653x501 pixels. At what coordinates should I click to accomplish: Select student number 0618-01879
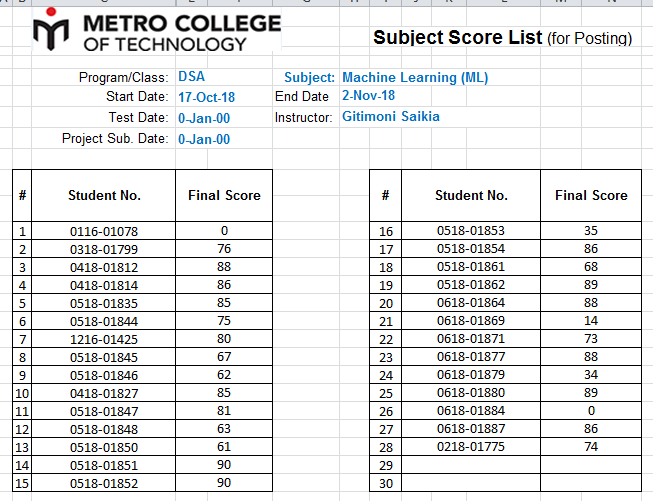pos(471,375)
